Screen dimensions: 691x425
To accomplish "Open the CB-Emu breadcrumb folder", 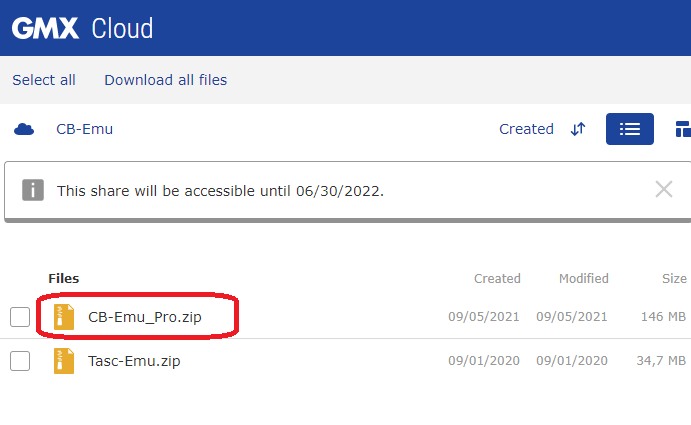I will [x=85, y=129].
